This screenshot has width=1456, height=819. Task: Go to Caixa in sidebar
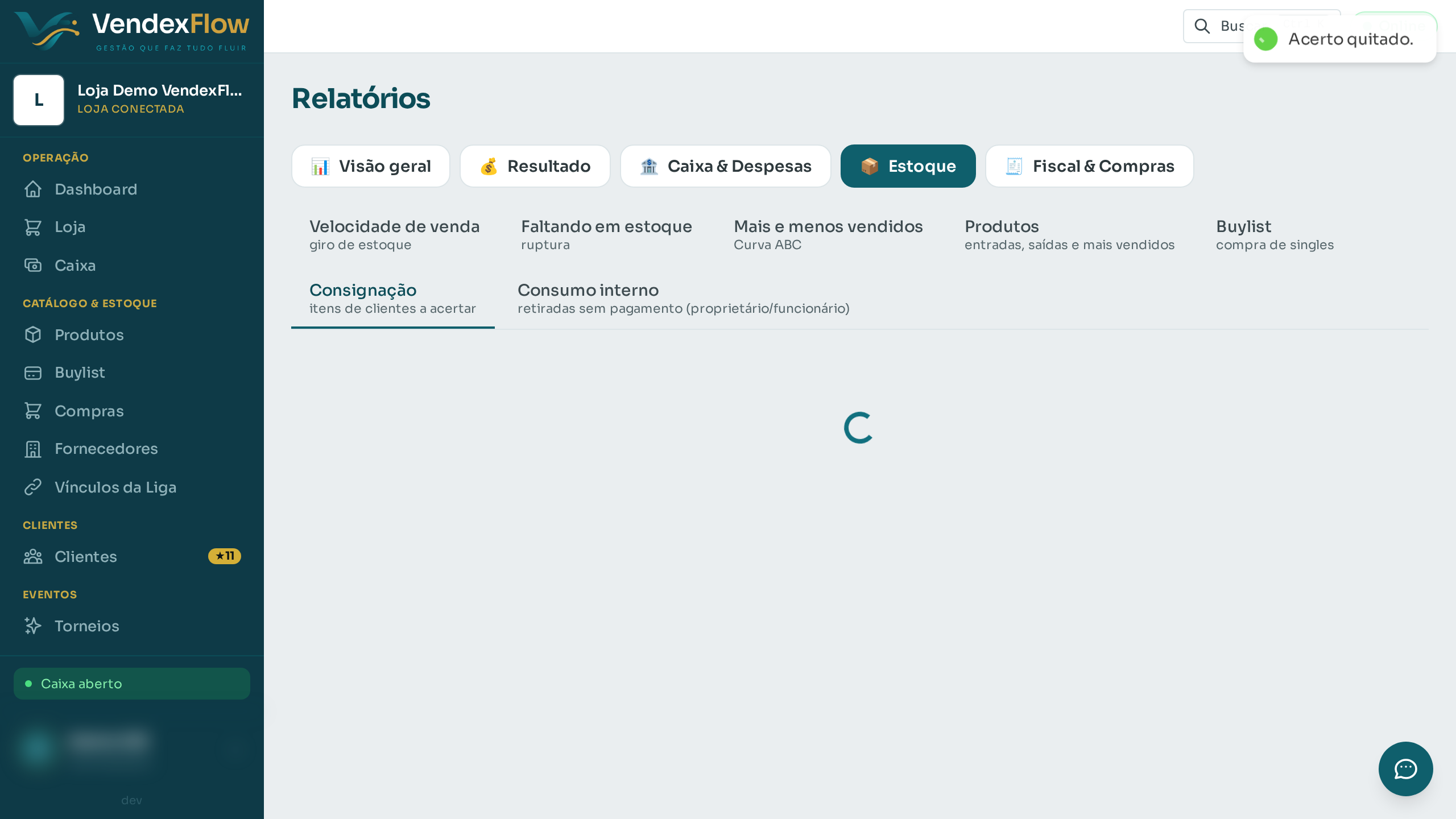(x=132, y=266)
